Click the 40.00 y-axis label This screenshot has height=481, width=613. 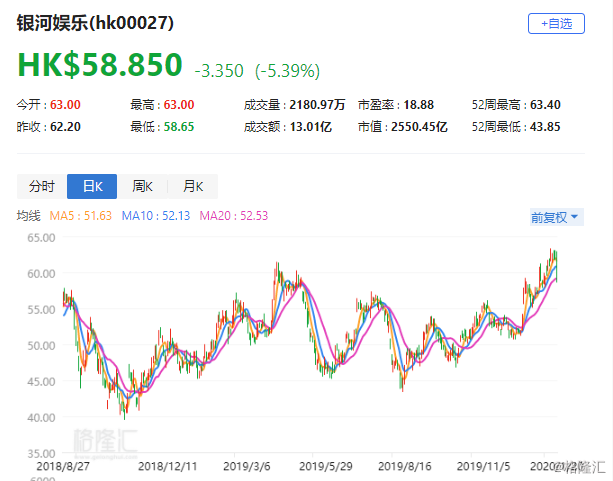(41, 418)
